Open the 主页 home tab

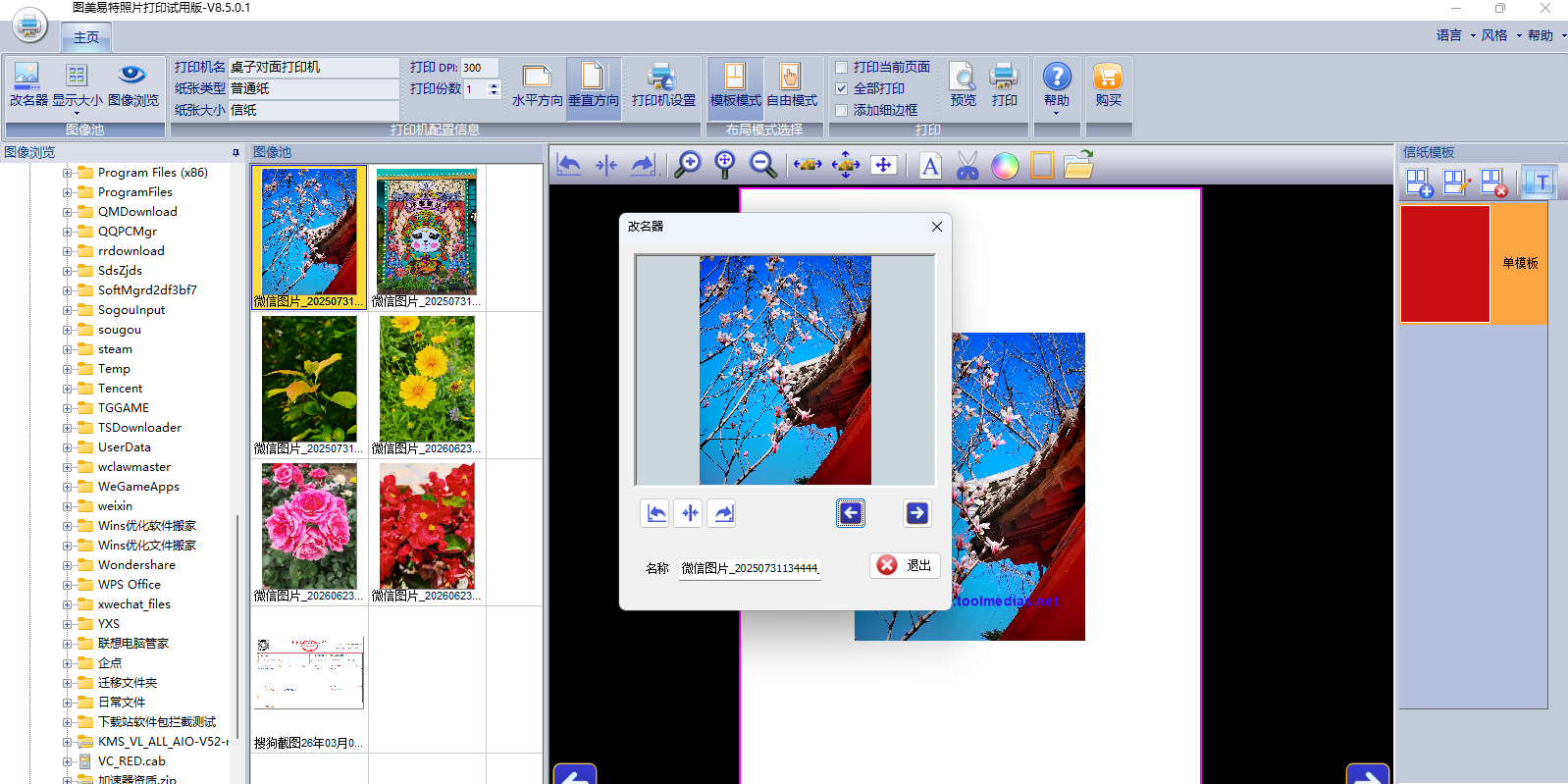[x=86, y=37]
